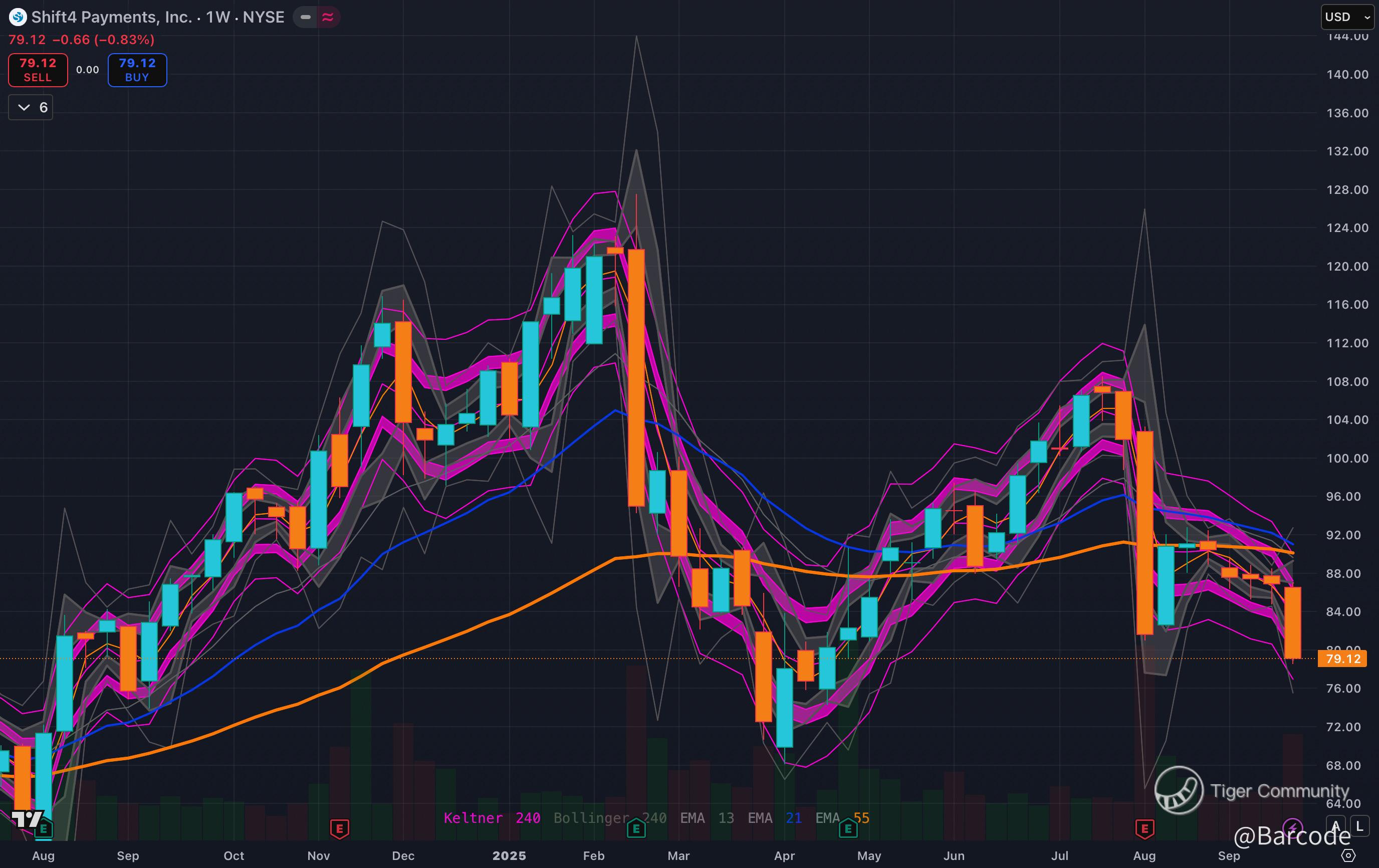Click the orange 79.12 price label on axis
Screen dimensions: 1379x868
pyautogui.click(x=1342, y=659)
